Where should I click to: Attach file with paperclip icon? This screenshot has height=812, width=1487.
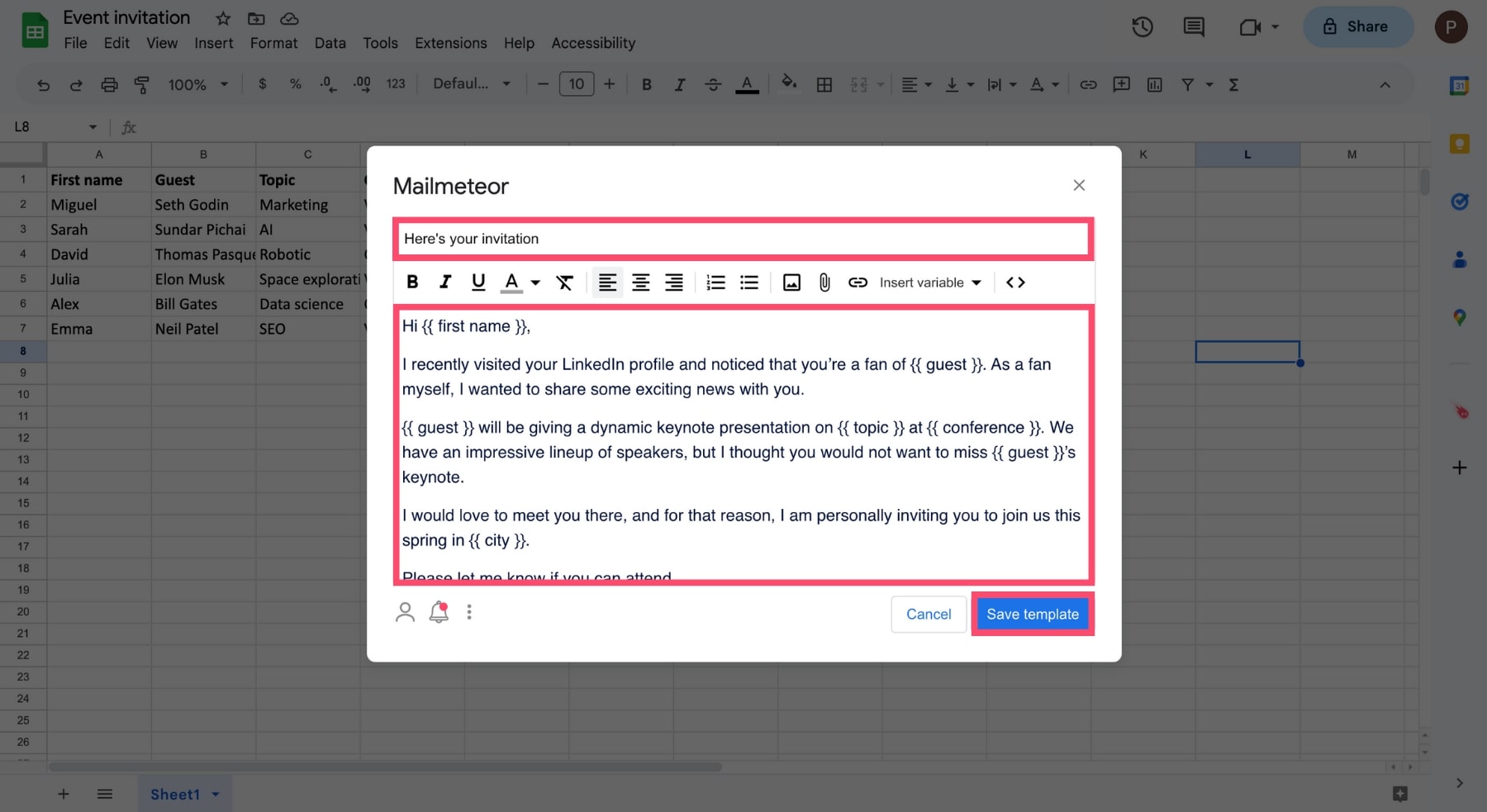click(824, 283)
